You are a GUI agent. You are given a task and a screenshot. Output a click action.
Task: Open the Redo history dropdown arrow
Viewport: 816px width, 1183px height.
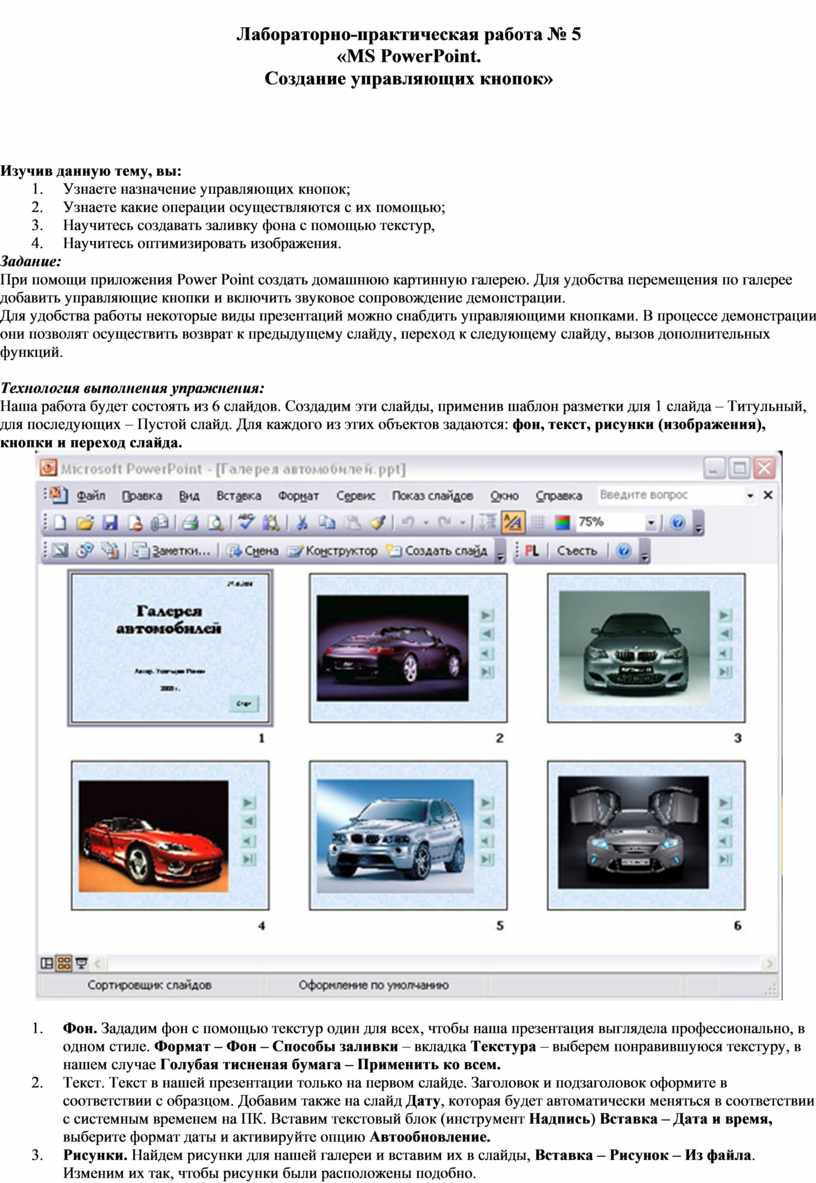[x=463, y=522]
